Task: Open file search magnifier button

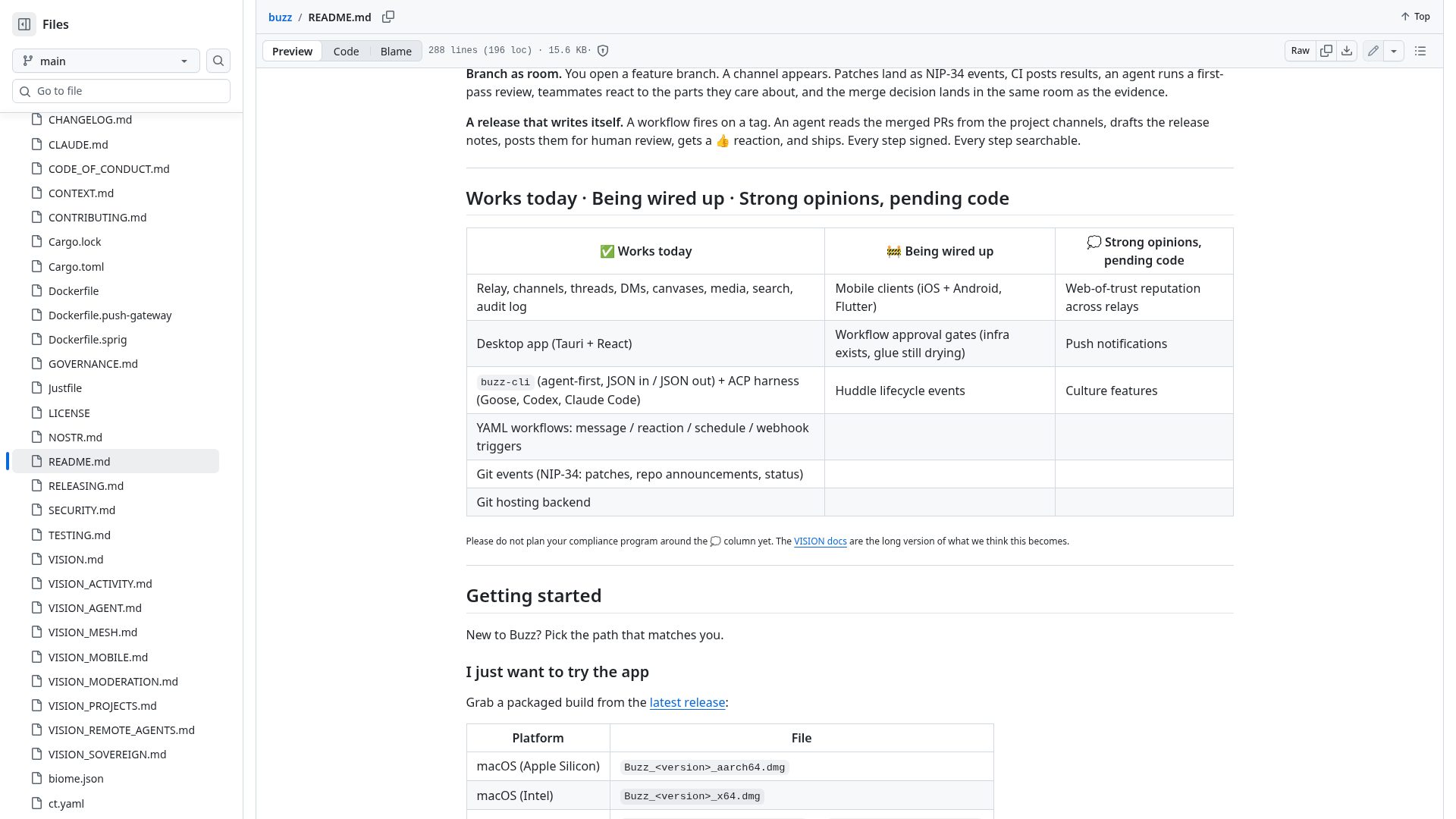Action: (218, 61)
